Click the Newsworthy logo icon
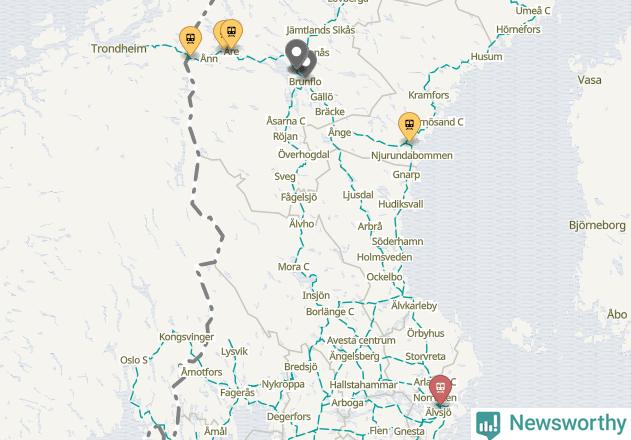Image resolution: width=631 pixels, height=440 pixels. 488,424
